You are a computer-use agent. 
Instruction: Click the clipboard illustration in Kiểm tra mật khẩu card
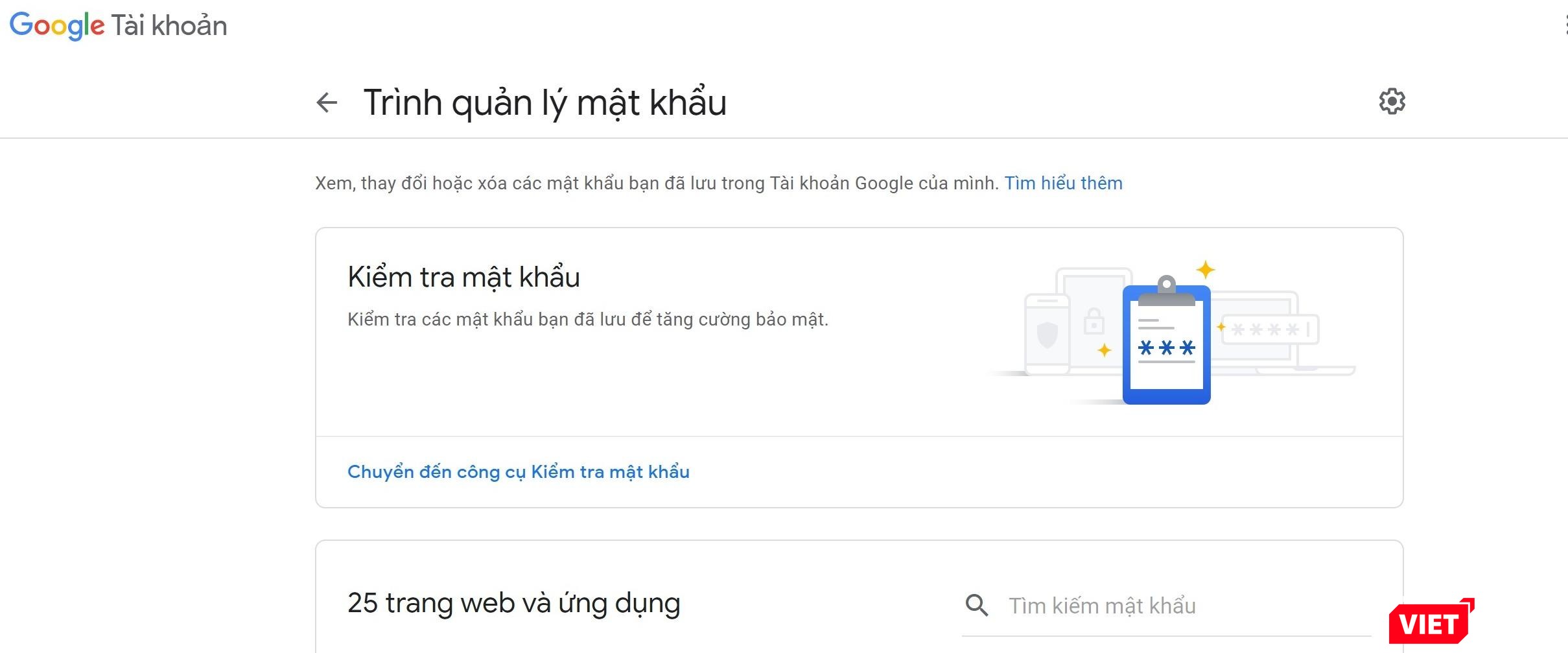click(1167, 344)
